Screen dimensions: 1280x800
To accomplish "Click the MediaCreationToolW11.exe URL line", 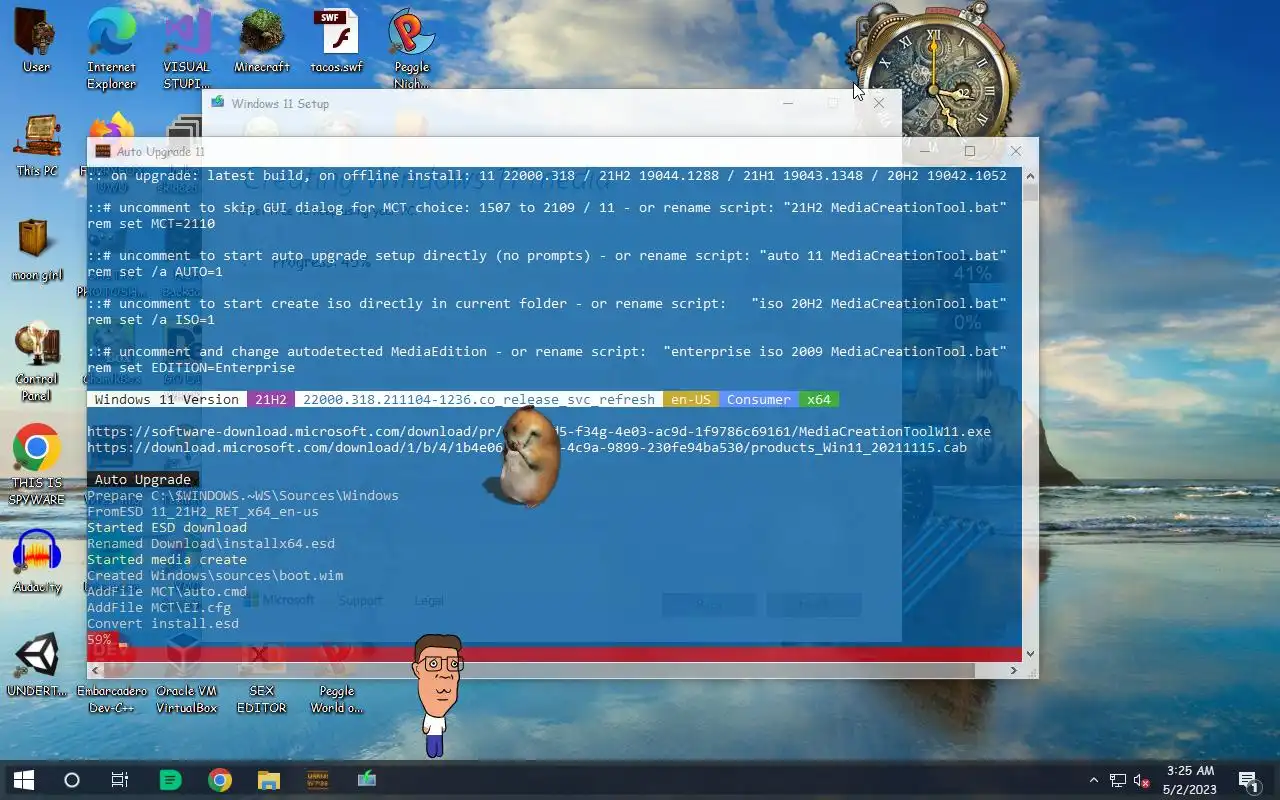I will [x=539, y=432].
